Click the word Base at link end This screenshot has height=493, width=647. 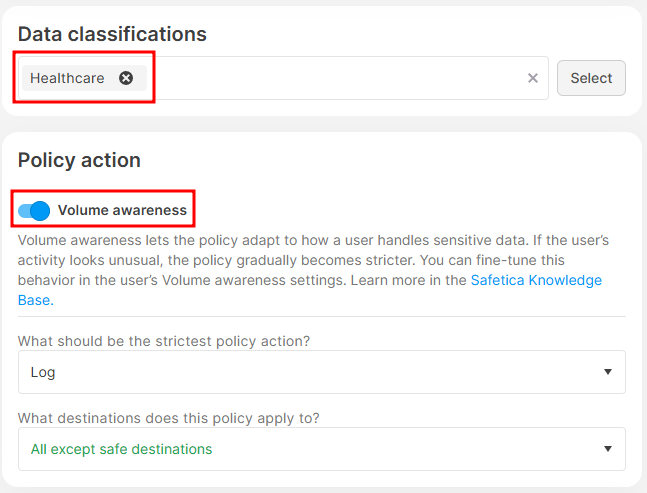[35, 299]
